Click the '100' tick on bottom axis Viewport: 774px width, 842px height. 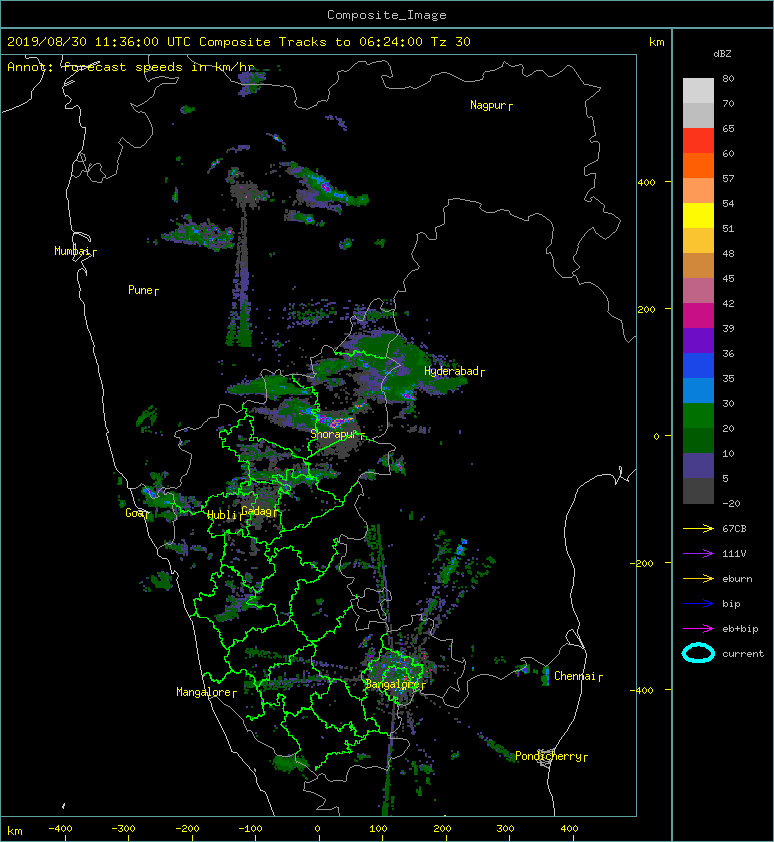[x=378, y=829]
